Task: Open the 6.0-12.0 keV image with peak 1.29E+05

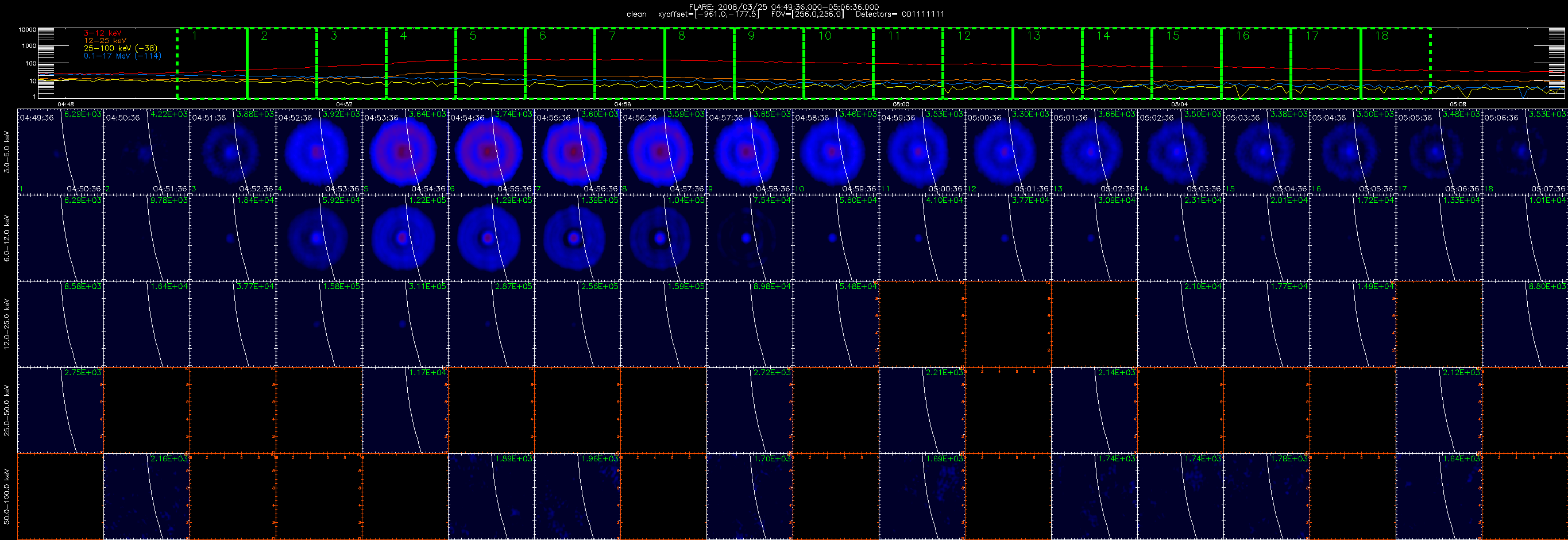Action: pyautogui.click(x=491, y=238)
